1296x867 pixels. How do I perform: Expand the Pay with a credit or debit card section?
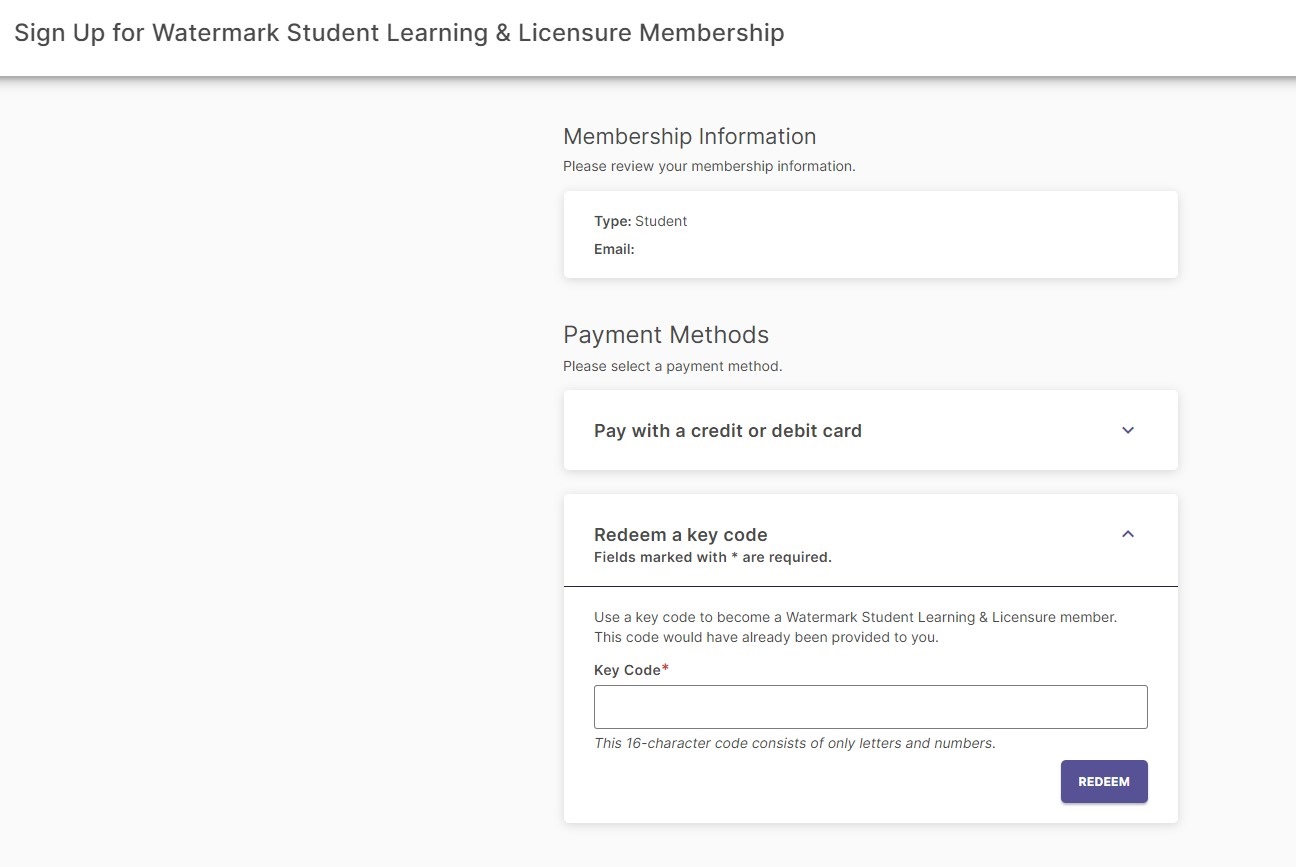click(x=870, y=430)
